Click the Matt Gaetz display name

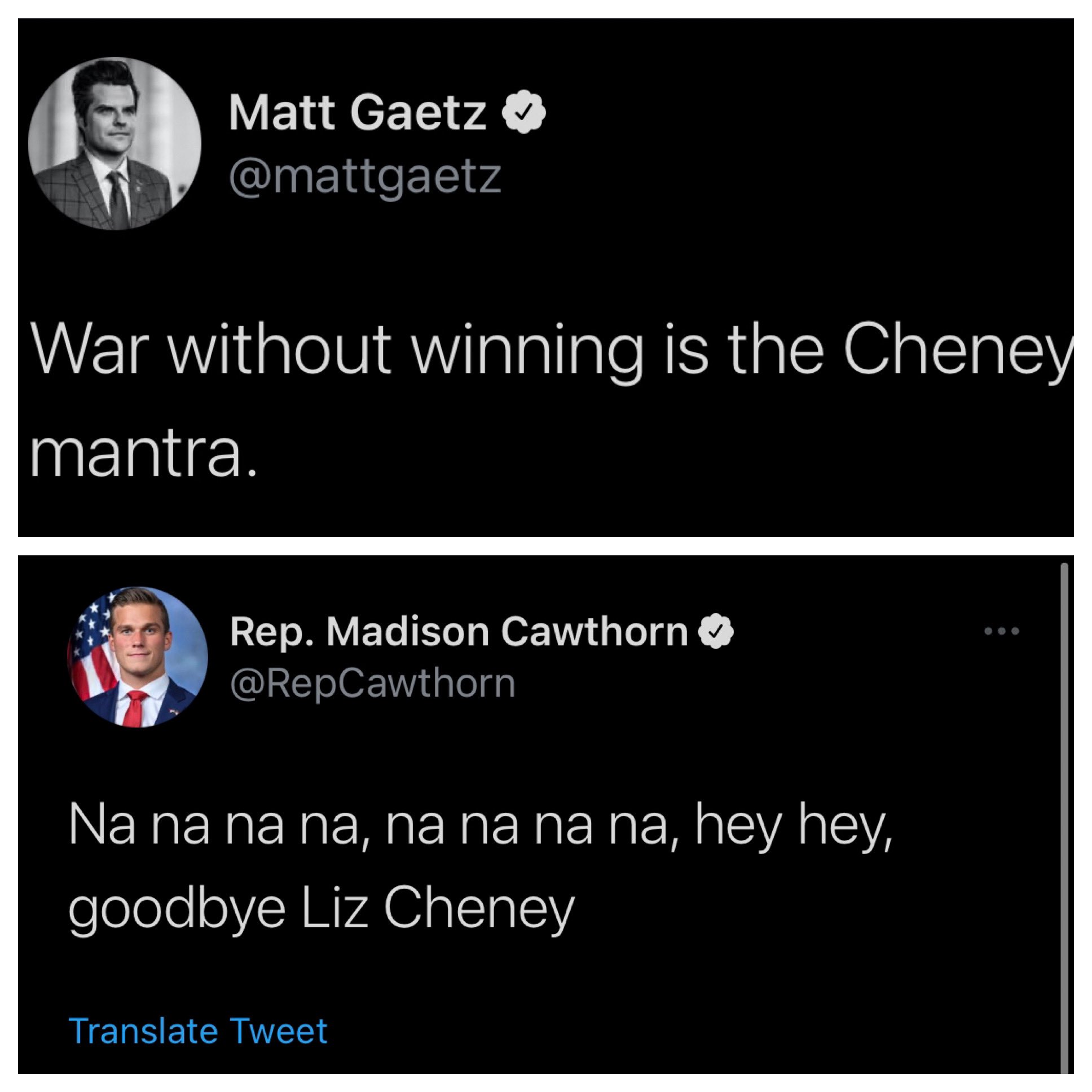pos(357,112)
